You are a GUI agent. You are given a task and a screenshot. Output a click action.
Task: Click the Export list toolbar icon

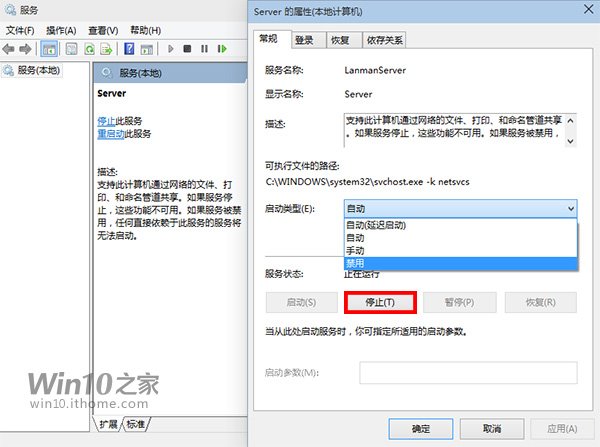[x=106, y=49]
